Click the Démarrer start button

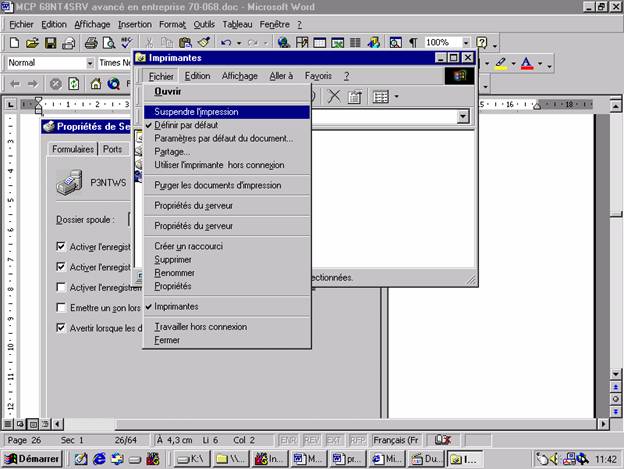[x=32, y=459]
